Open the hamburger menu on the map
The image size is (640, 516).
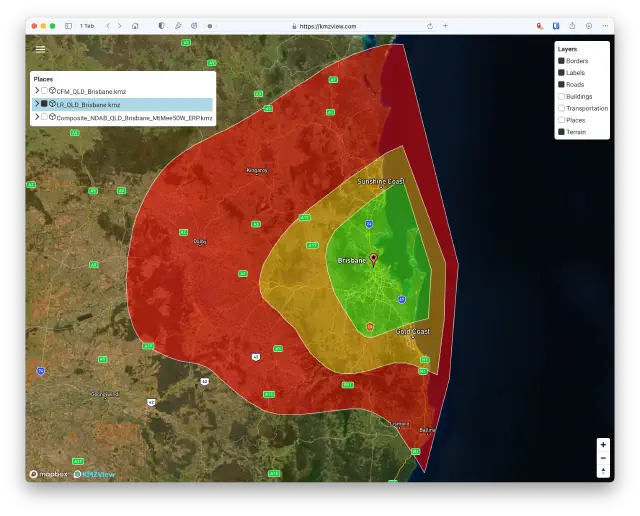point(40,48)
